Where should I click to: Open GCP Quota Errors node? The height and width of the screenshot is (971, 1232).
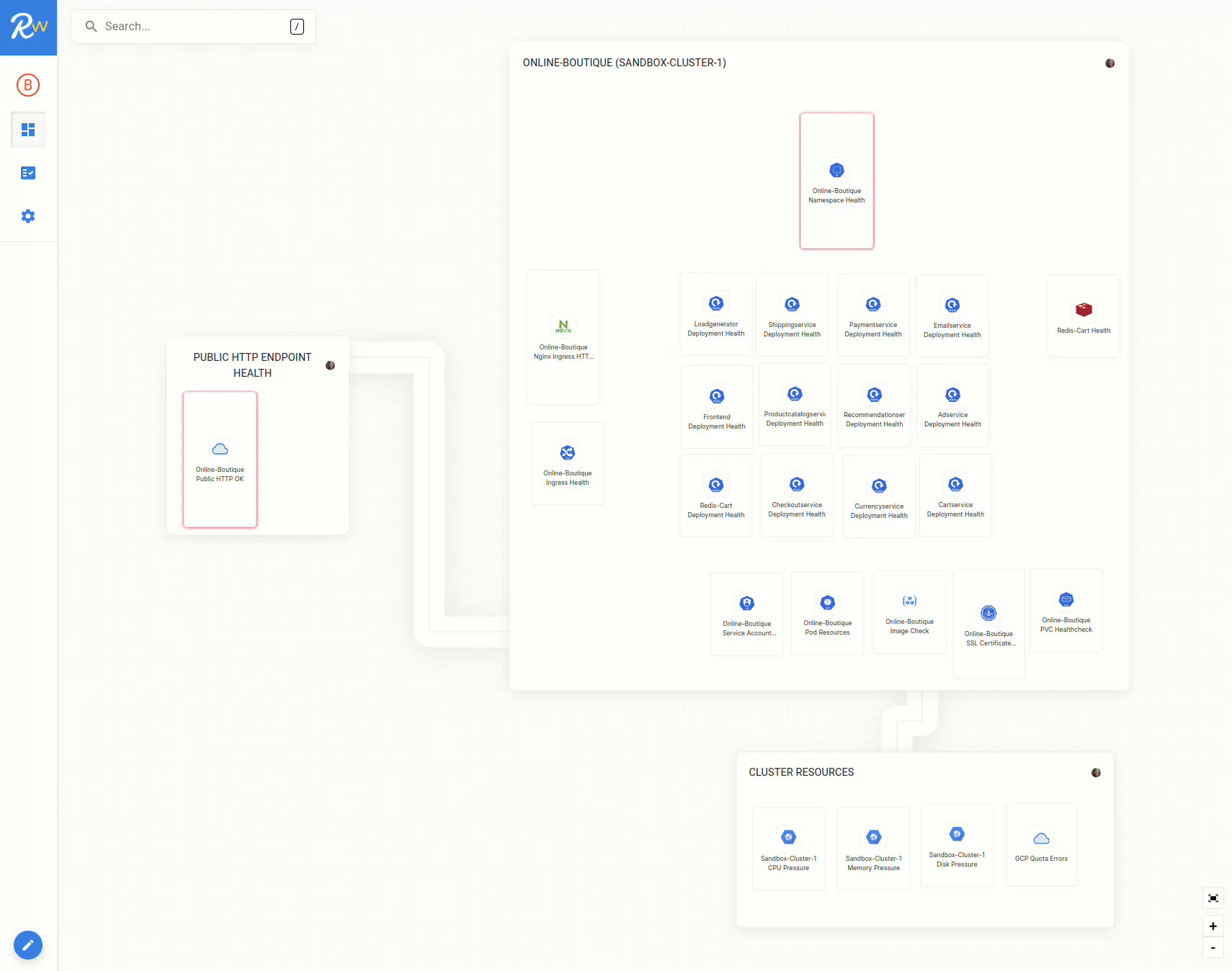click(x=1041, y=845)
